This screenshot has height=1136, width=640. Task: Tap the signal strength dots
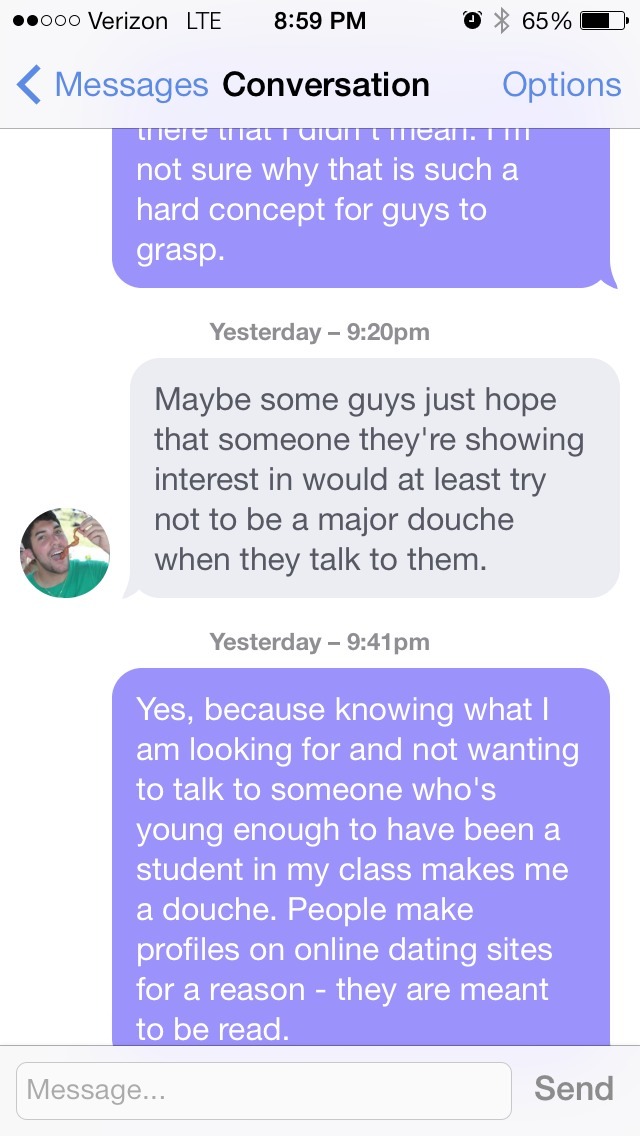pos(46,20)
